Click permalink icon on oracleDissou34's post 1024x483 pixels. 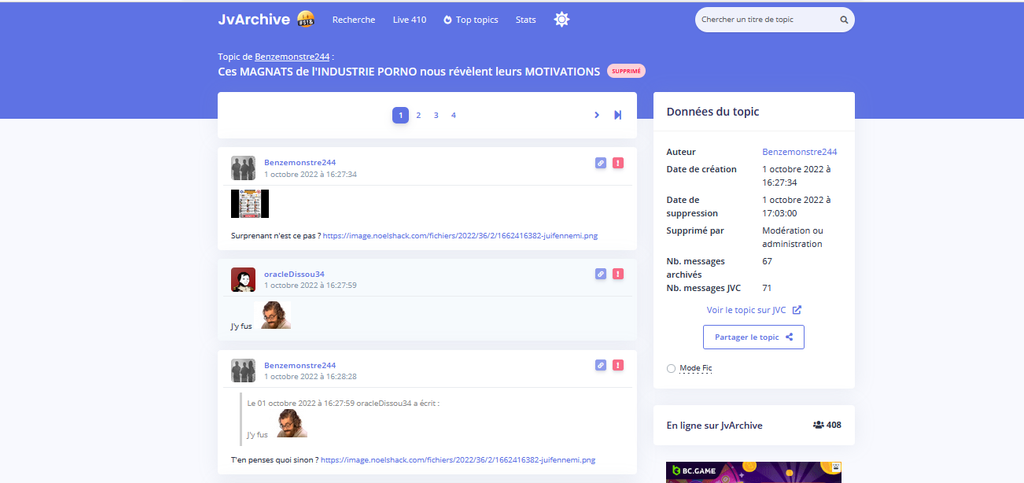[600, 274]
